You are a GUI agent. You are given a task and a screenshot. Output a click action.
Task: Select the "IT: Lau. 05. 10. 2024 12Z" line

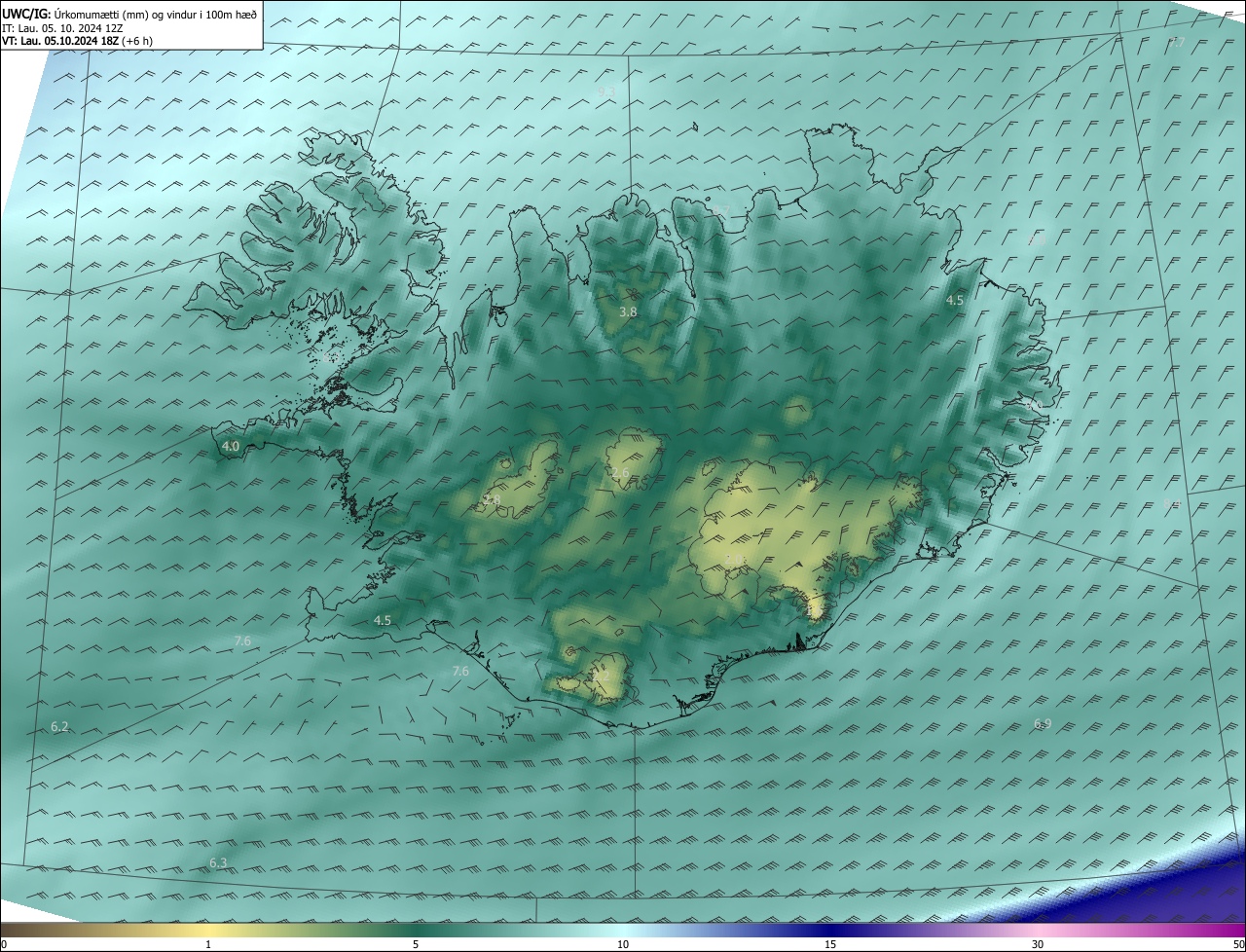click(x=63, y=29)
